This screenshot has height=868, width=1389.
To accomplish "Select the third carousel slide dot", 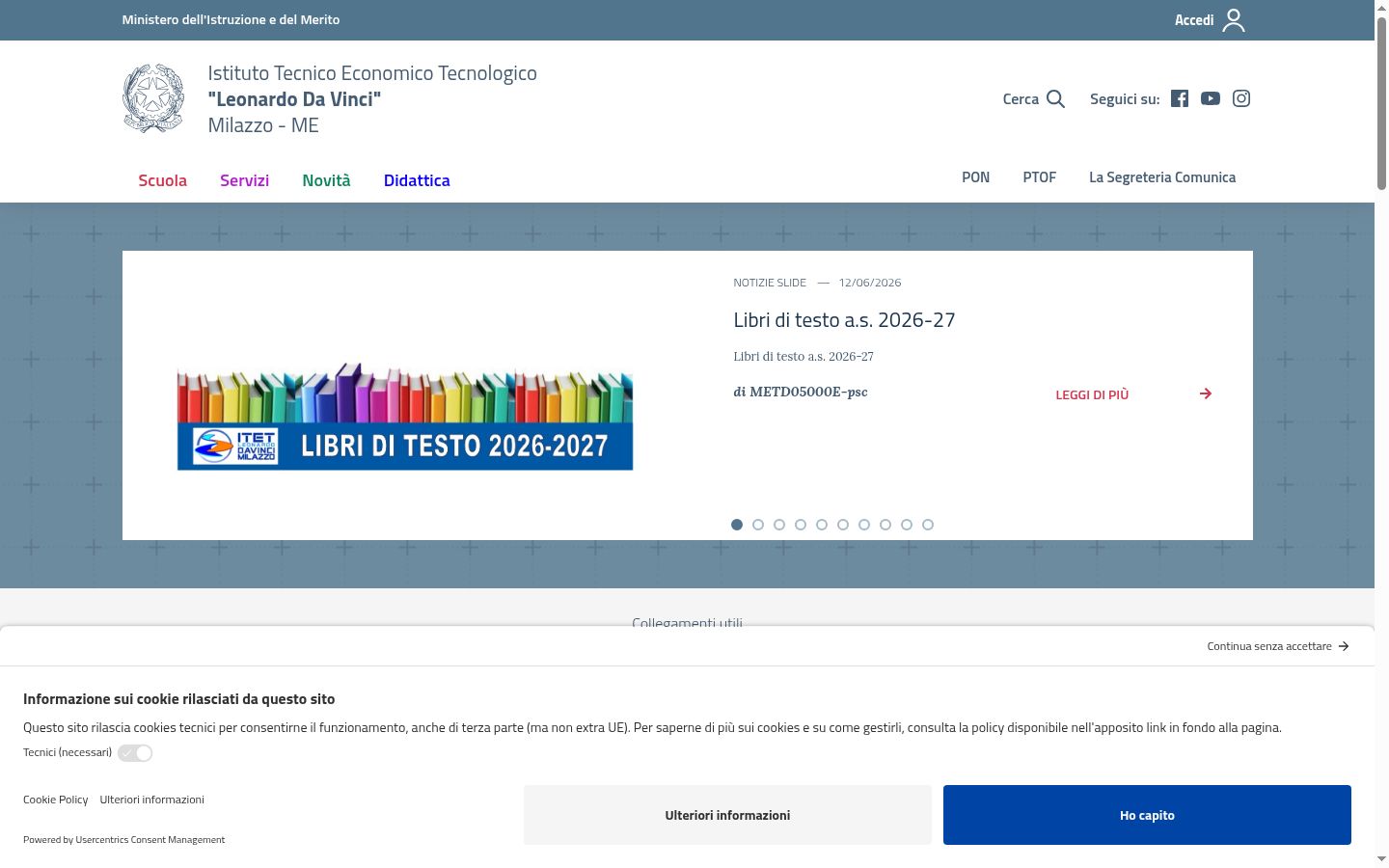I will 779,525.
